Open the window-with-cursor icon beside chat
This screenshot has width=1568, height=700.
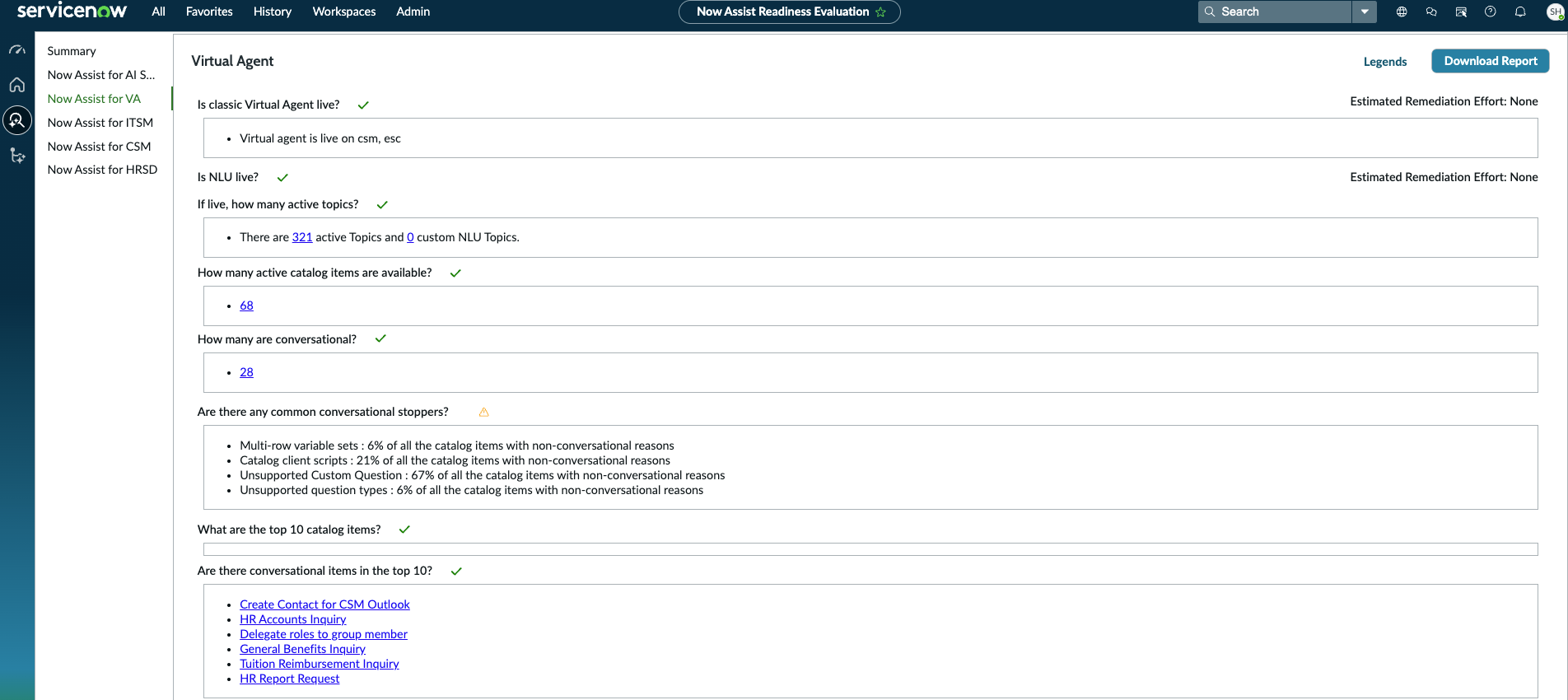point(1461,12)
